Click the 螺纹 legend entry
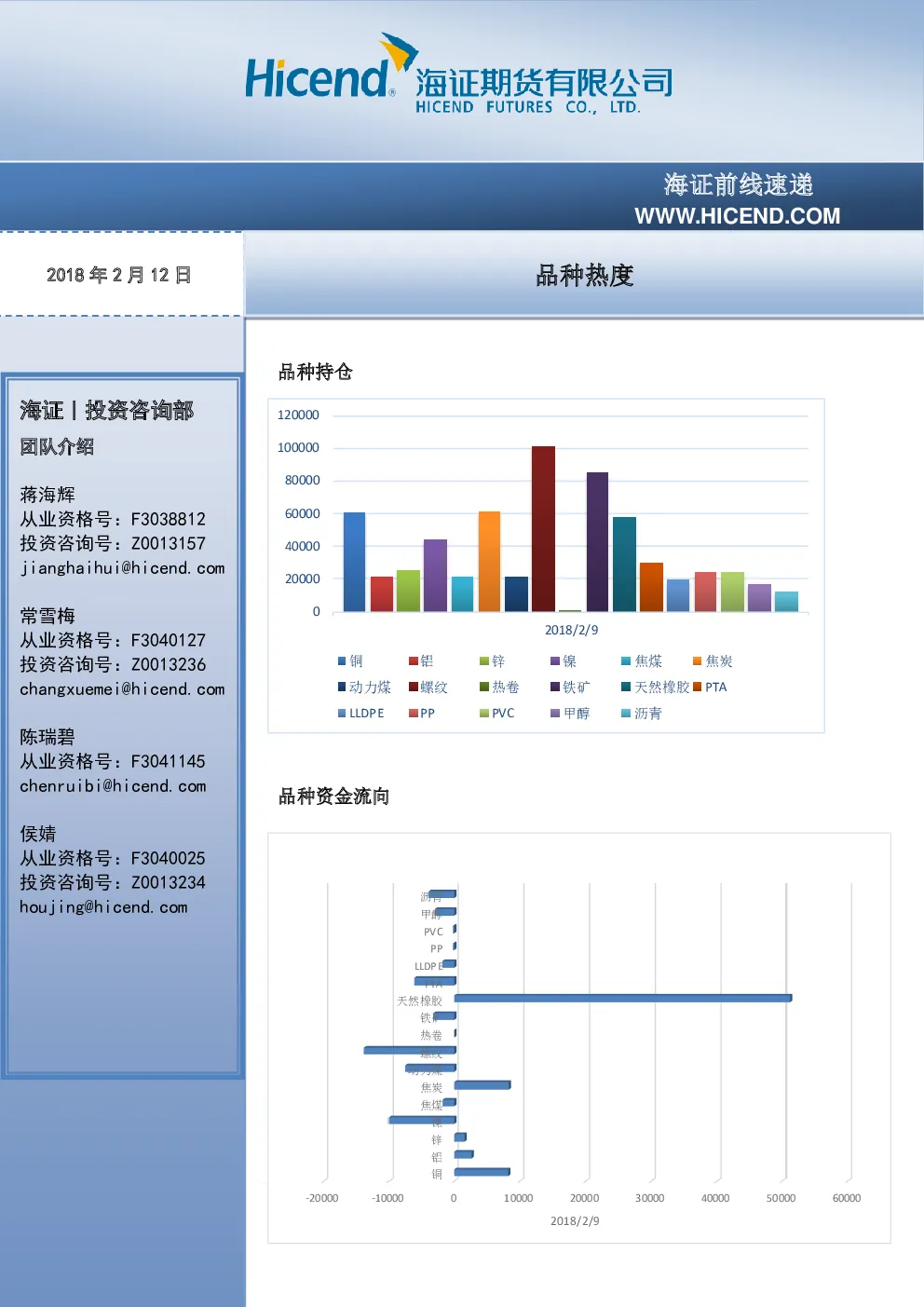The height and width of the screenshot is (1307, 924). (x=428, y=688)
